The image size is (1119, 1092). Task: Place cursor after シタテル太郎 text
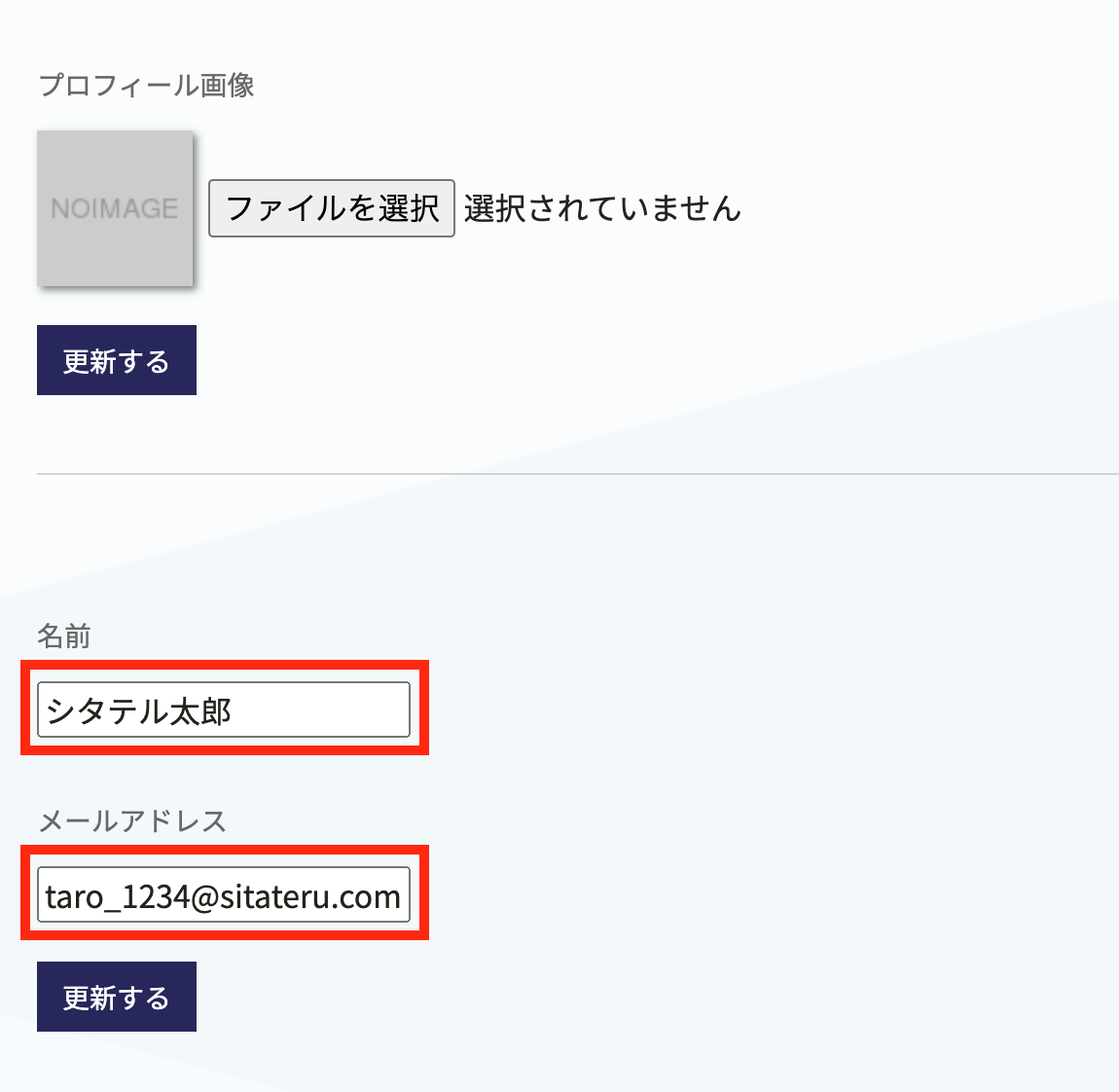pos(233,710)
